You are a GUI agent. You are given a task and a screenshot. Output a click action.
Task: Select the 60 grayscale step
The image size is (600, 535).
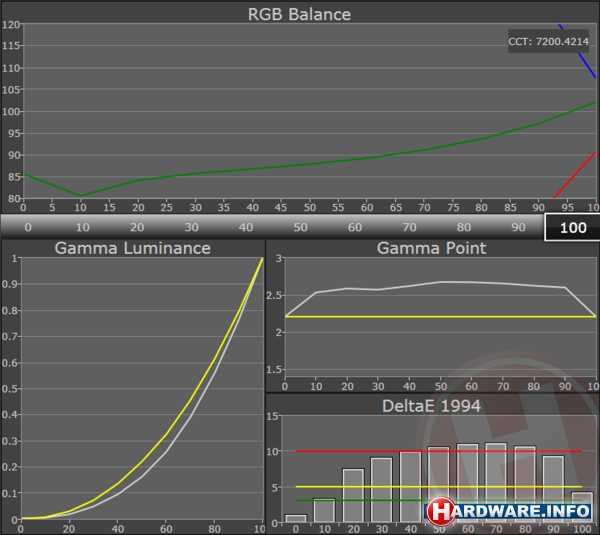pyautogui.click(x=354, y=227)
